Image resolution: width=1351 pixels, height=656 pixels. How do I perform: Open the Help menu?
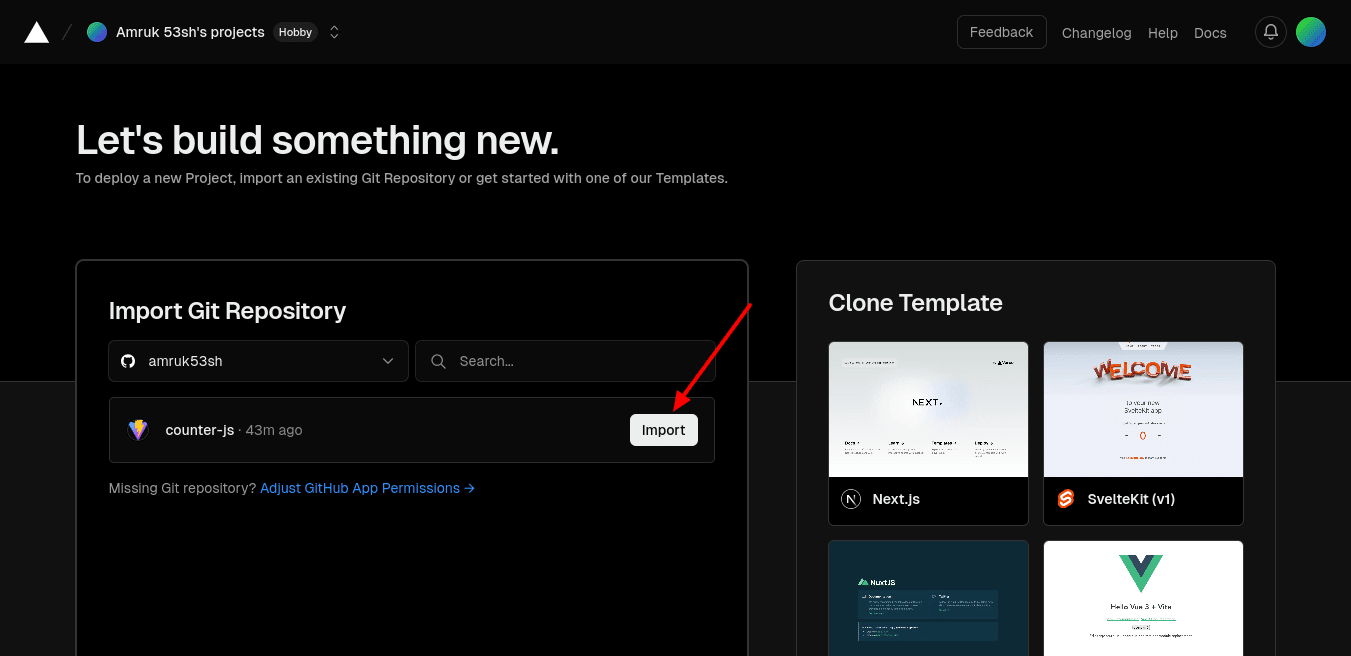(x=1162, y=33)
